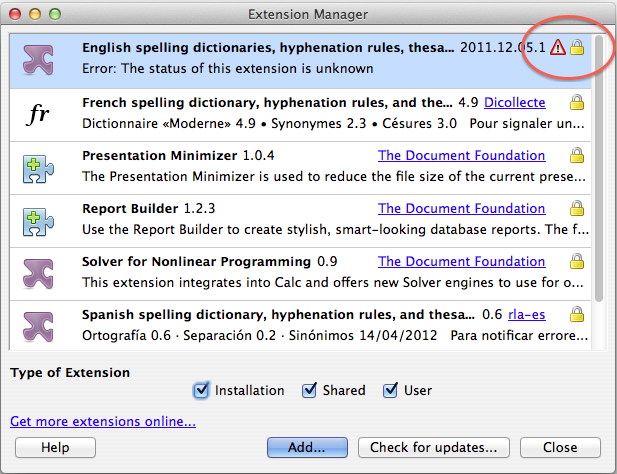Viewport: 617px width, 474px height.
Task: Click the Presentation Minimizer extension icon
Action: tap(37, 167)
